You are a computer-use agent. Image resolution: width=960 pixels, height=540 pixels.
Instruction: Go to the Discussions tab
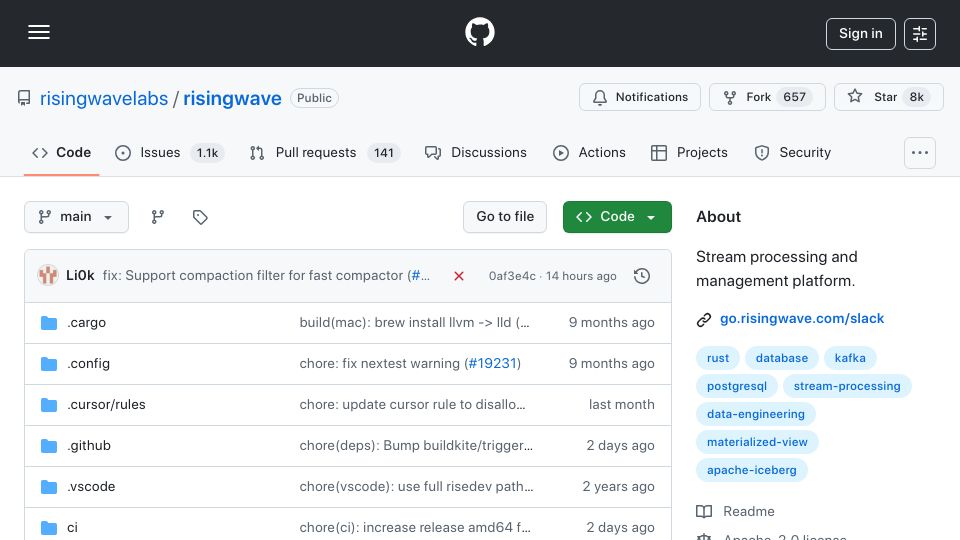pos(476,152)
